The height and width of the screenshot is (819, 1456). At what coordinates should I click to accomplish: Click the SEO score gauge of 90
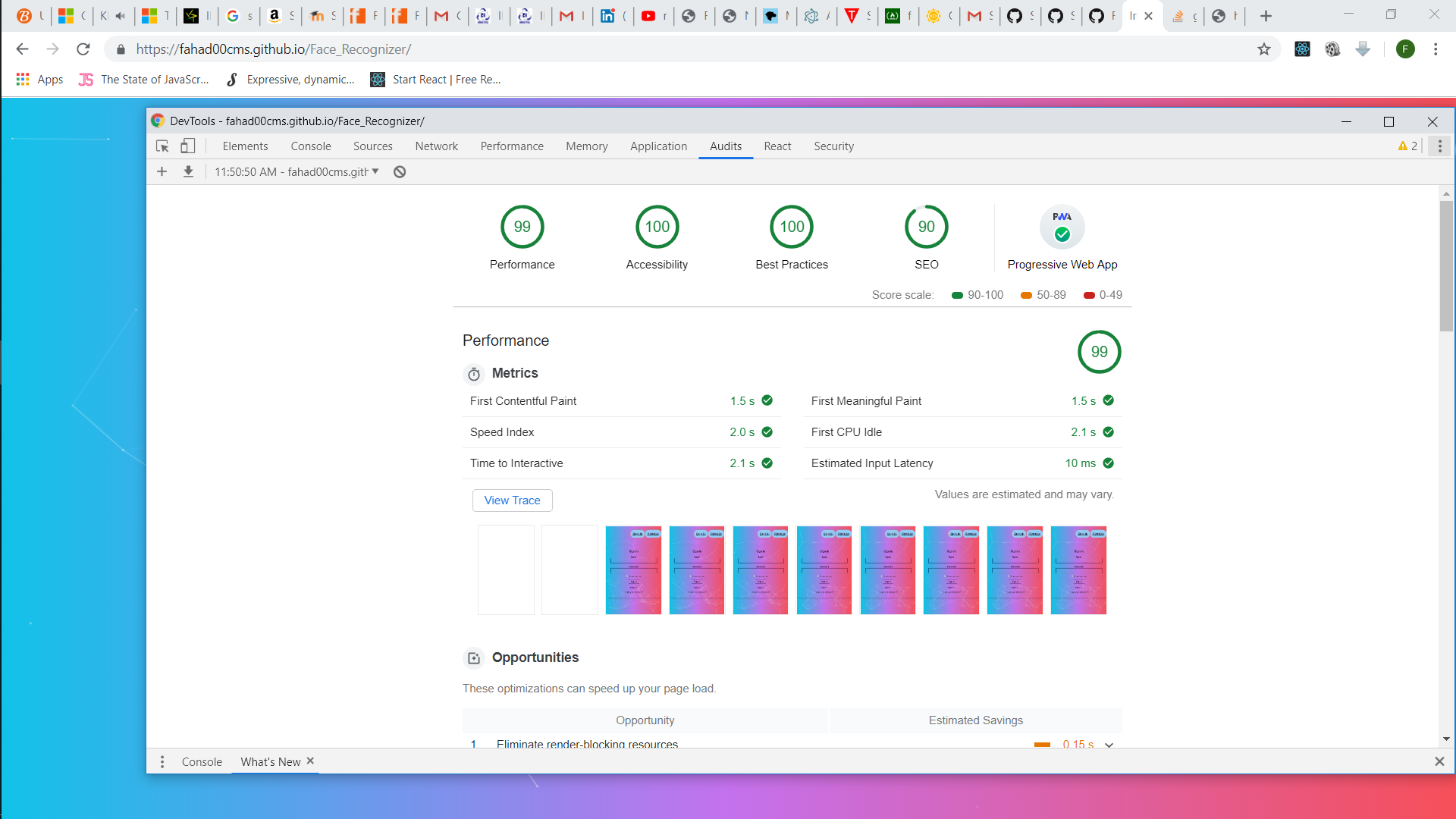(926, 227)
